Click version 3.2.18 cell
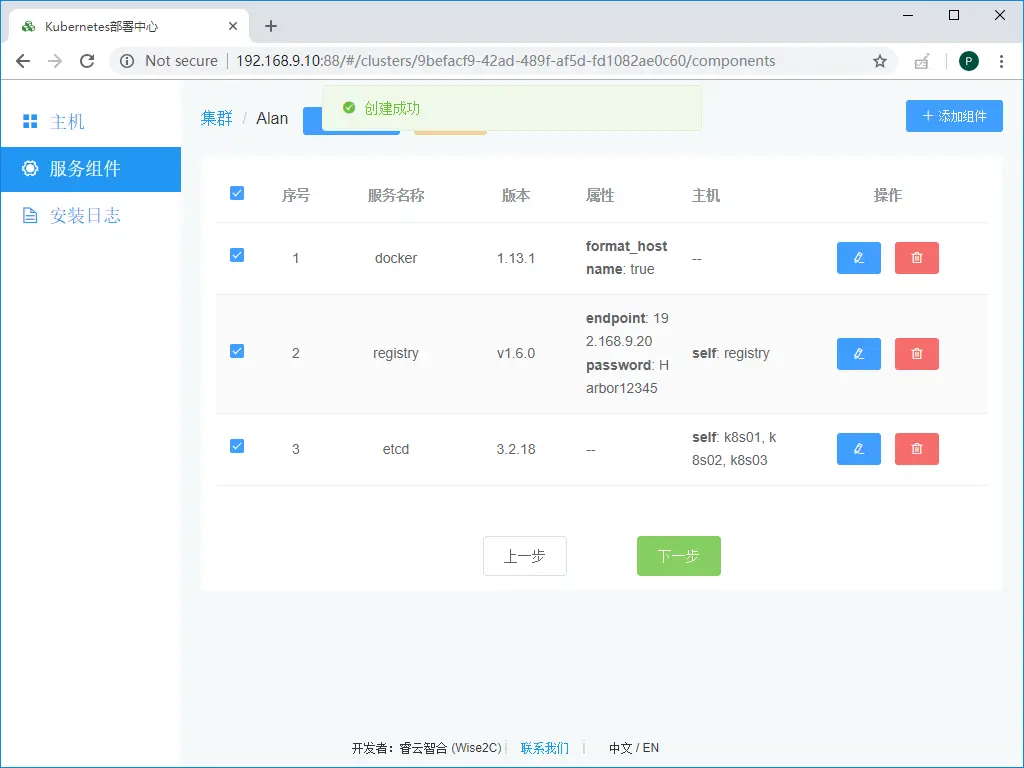The image size is (1024, 768). coord(516,449)
